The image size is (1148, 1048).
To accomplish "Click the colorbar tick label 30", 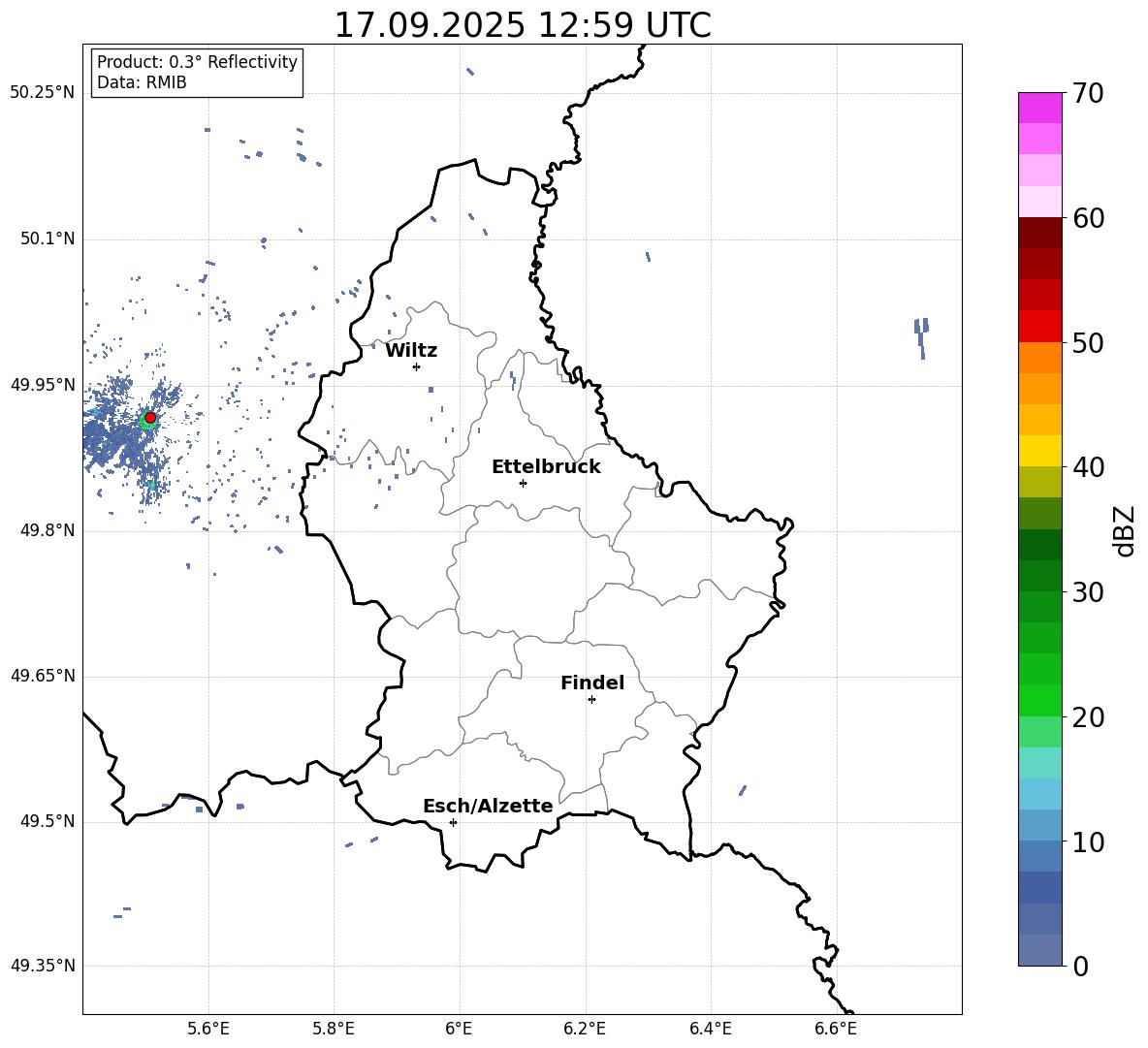I will [1088, 592].
